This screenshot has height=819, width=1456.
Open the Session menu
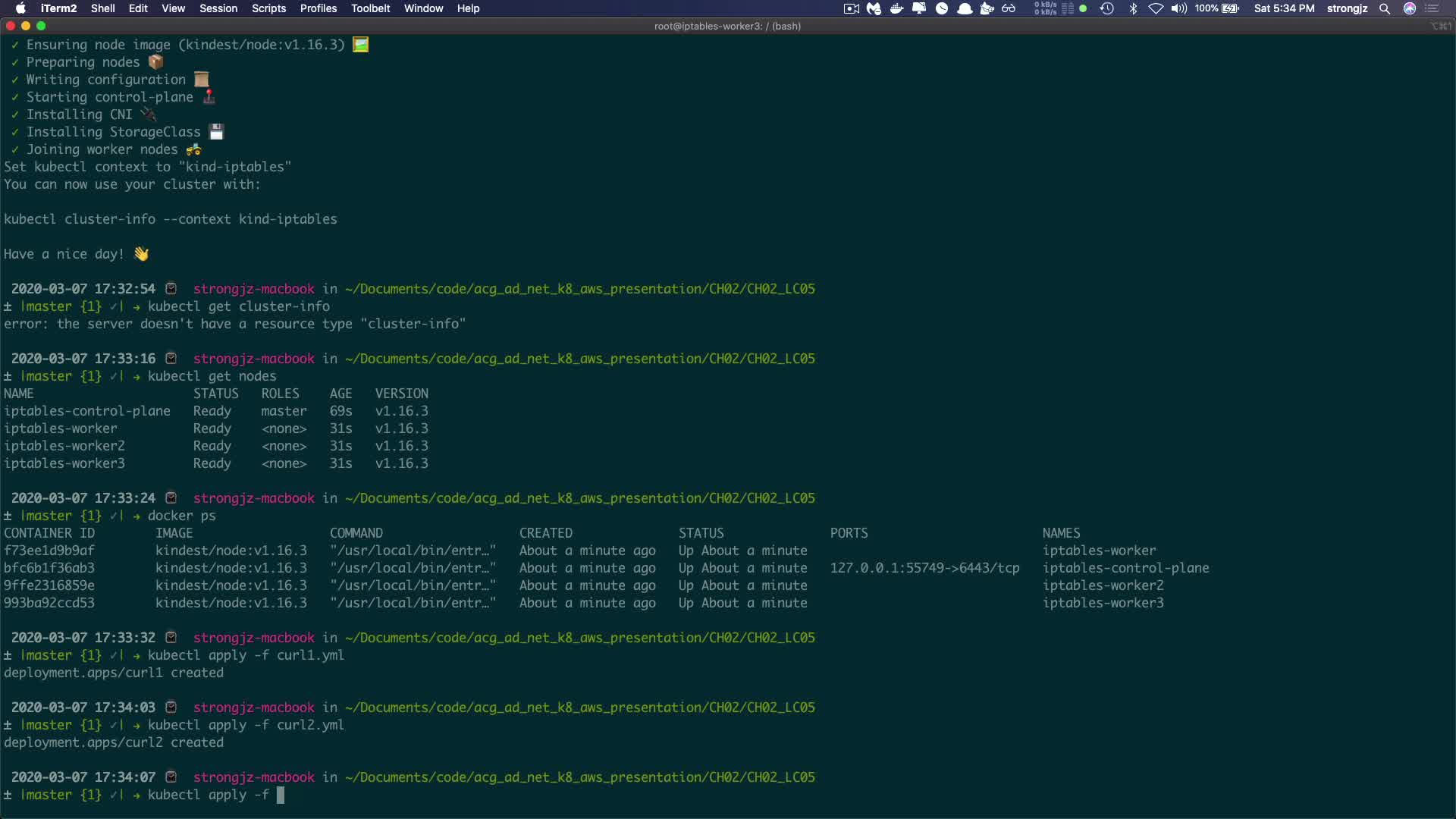[218, 8]
